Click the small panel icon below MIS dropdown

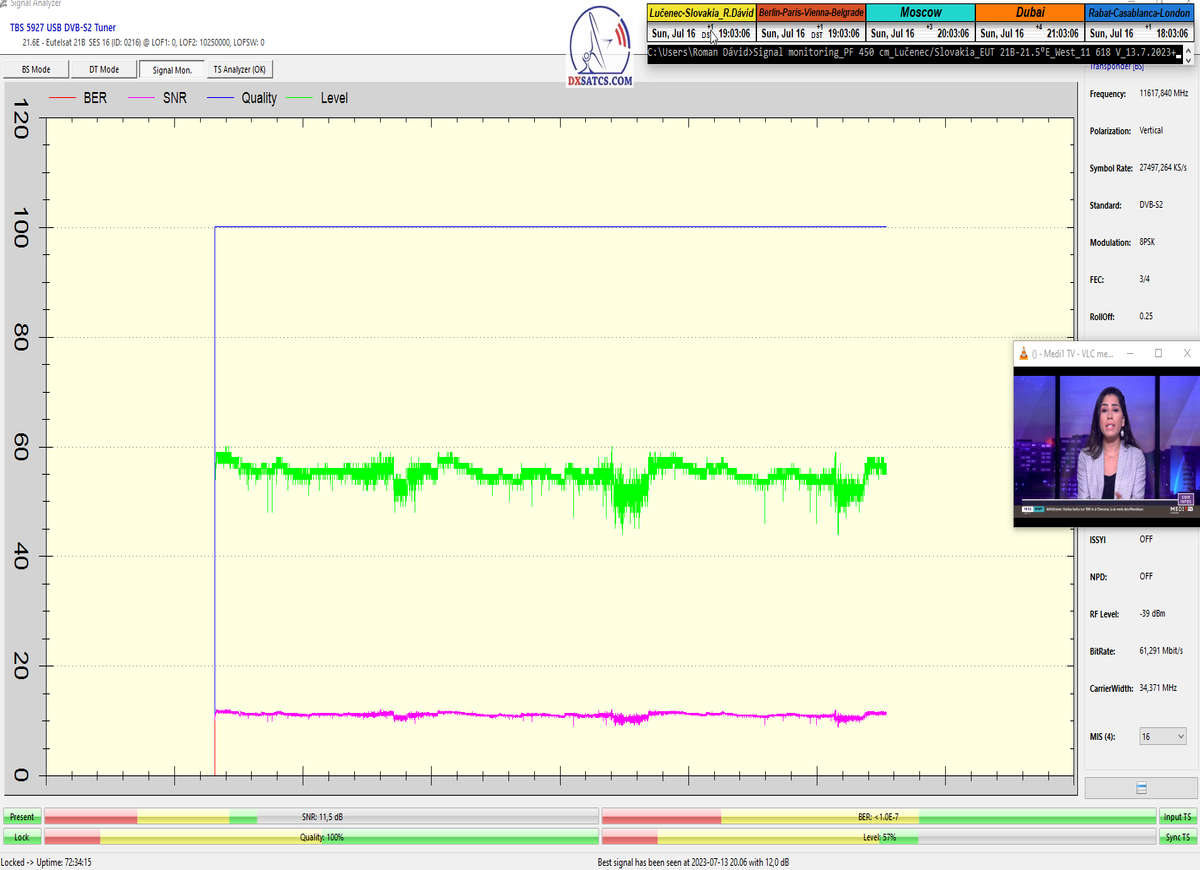1141,788
